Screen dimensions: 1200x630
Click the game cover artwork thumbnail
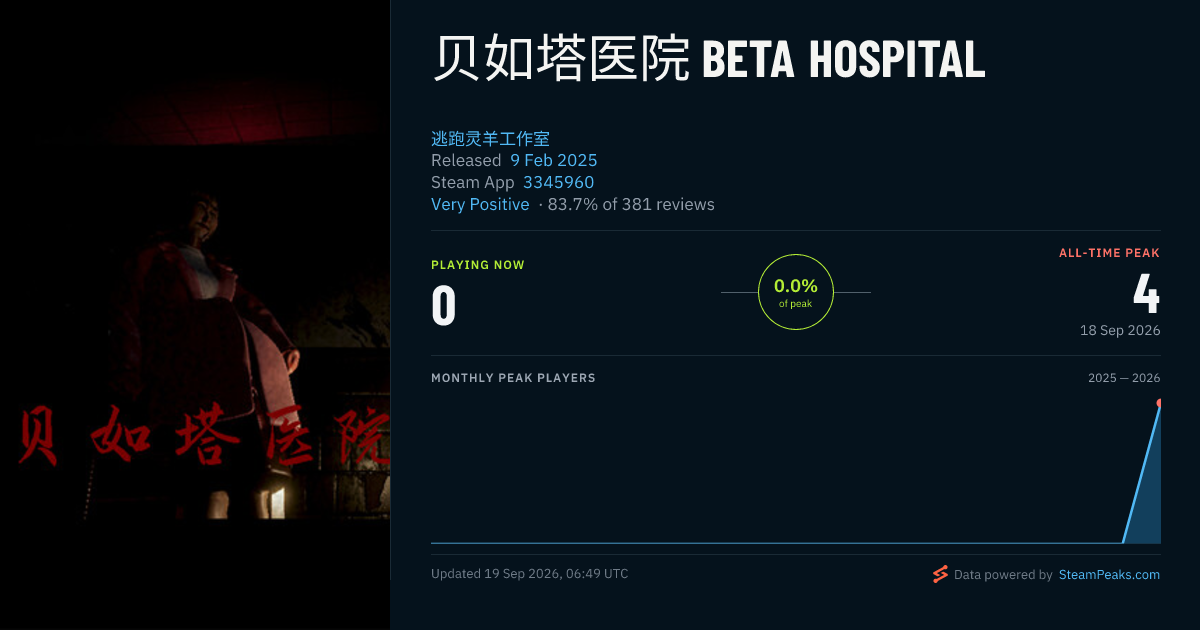[195, 315]
